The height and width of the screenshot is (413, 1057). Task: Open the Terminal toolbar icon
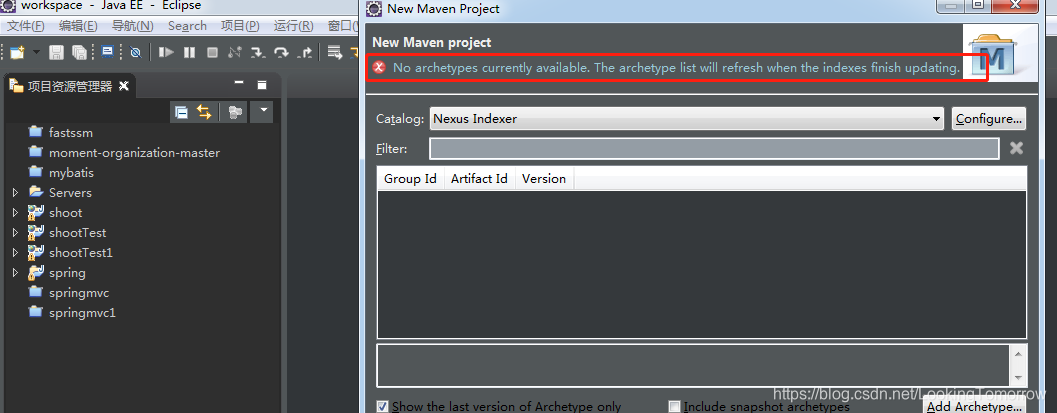[x=107, y=51]
